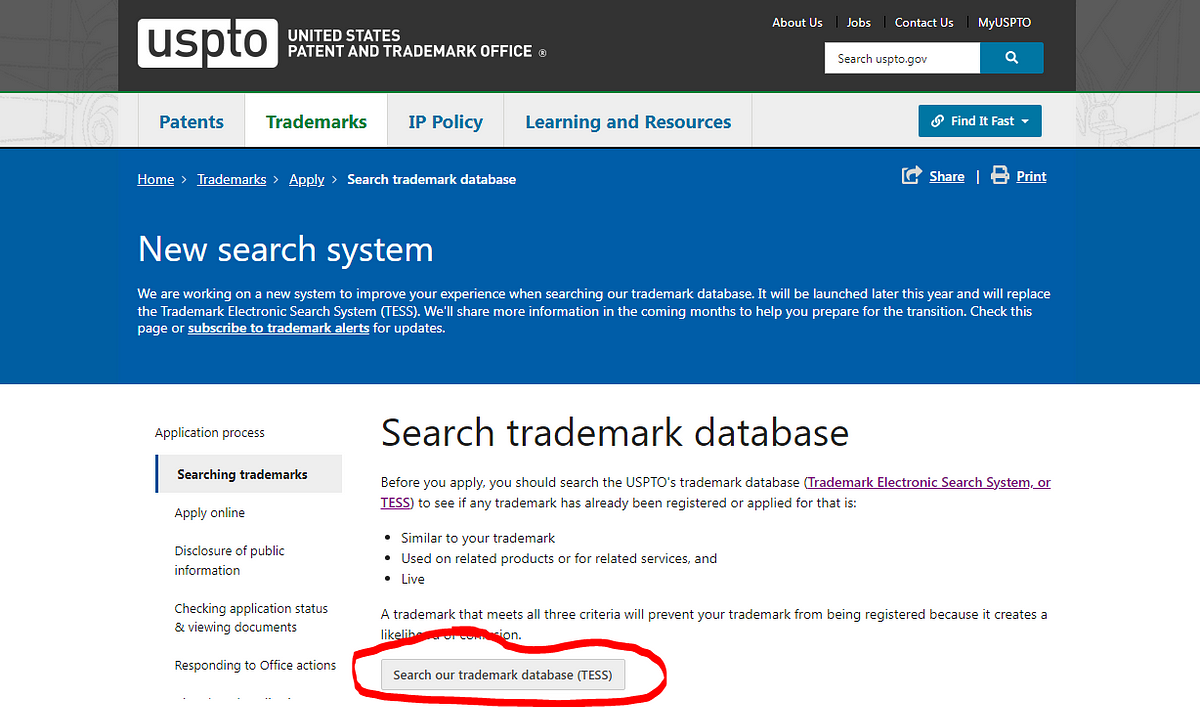Select Apply online in sidebar
The height and width of the screenshot is (707, 1200).
[210, 513]
